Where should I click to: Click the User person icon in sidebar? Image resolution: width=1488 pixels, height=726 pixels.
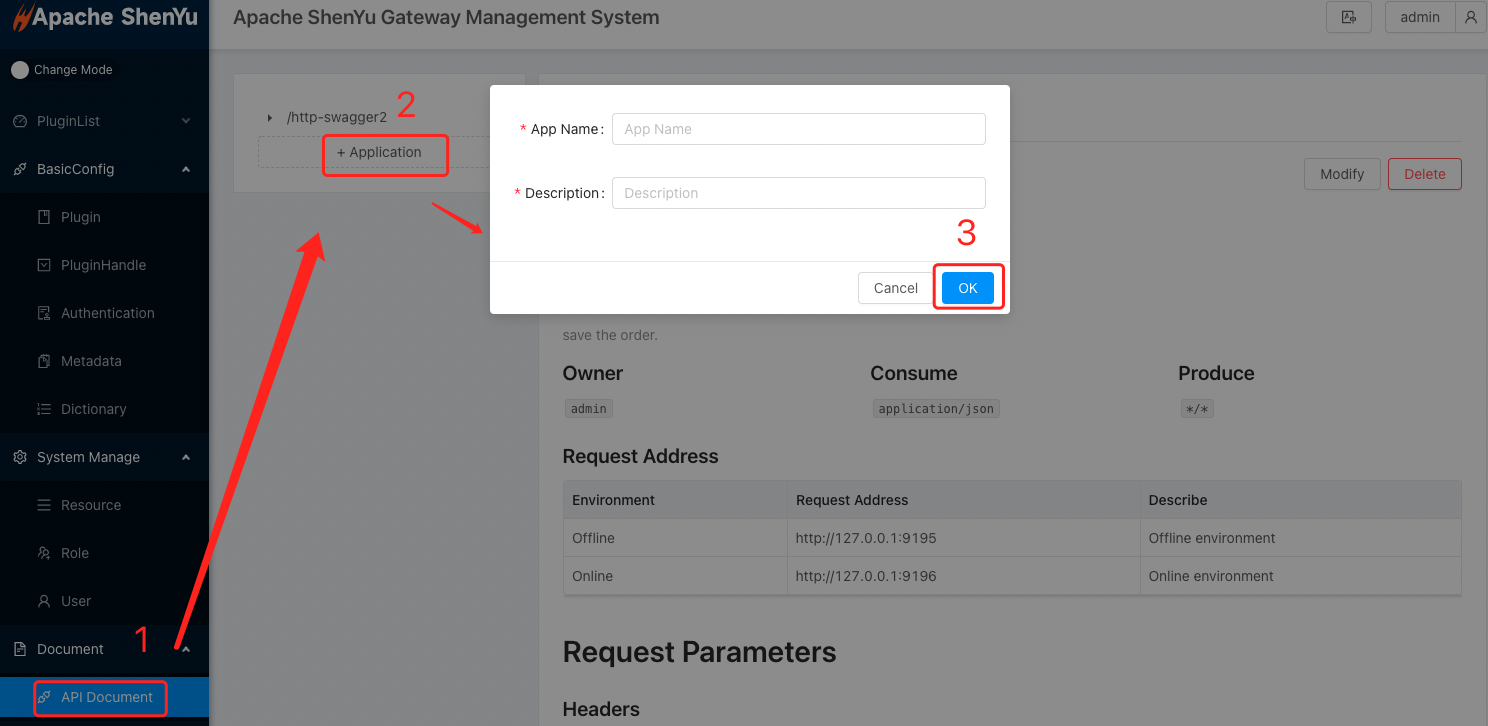(44, 601)
